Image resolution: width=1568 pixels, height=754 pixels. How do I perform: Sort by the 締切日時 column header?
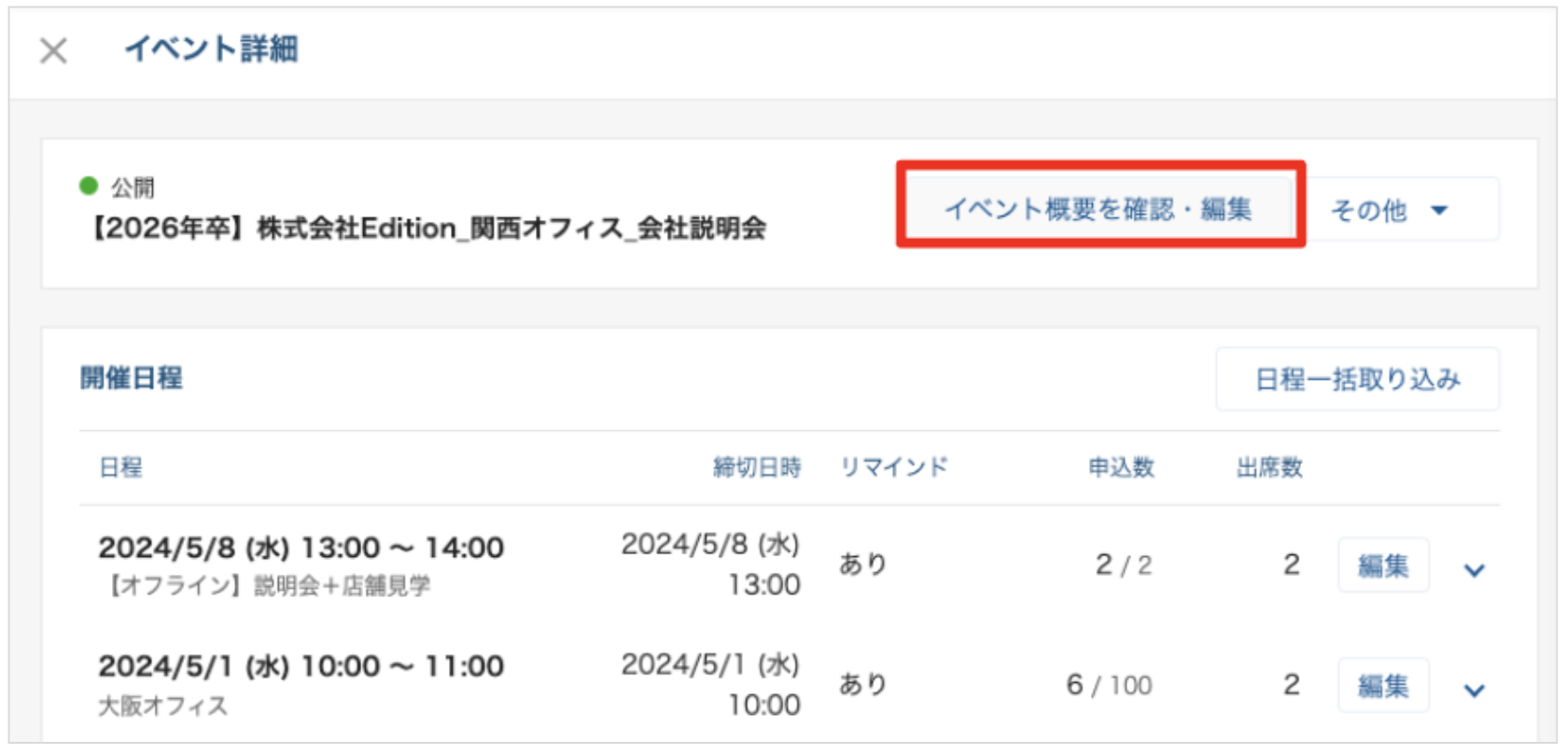click(756, 468)
